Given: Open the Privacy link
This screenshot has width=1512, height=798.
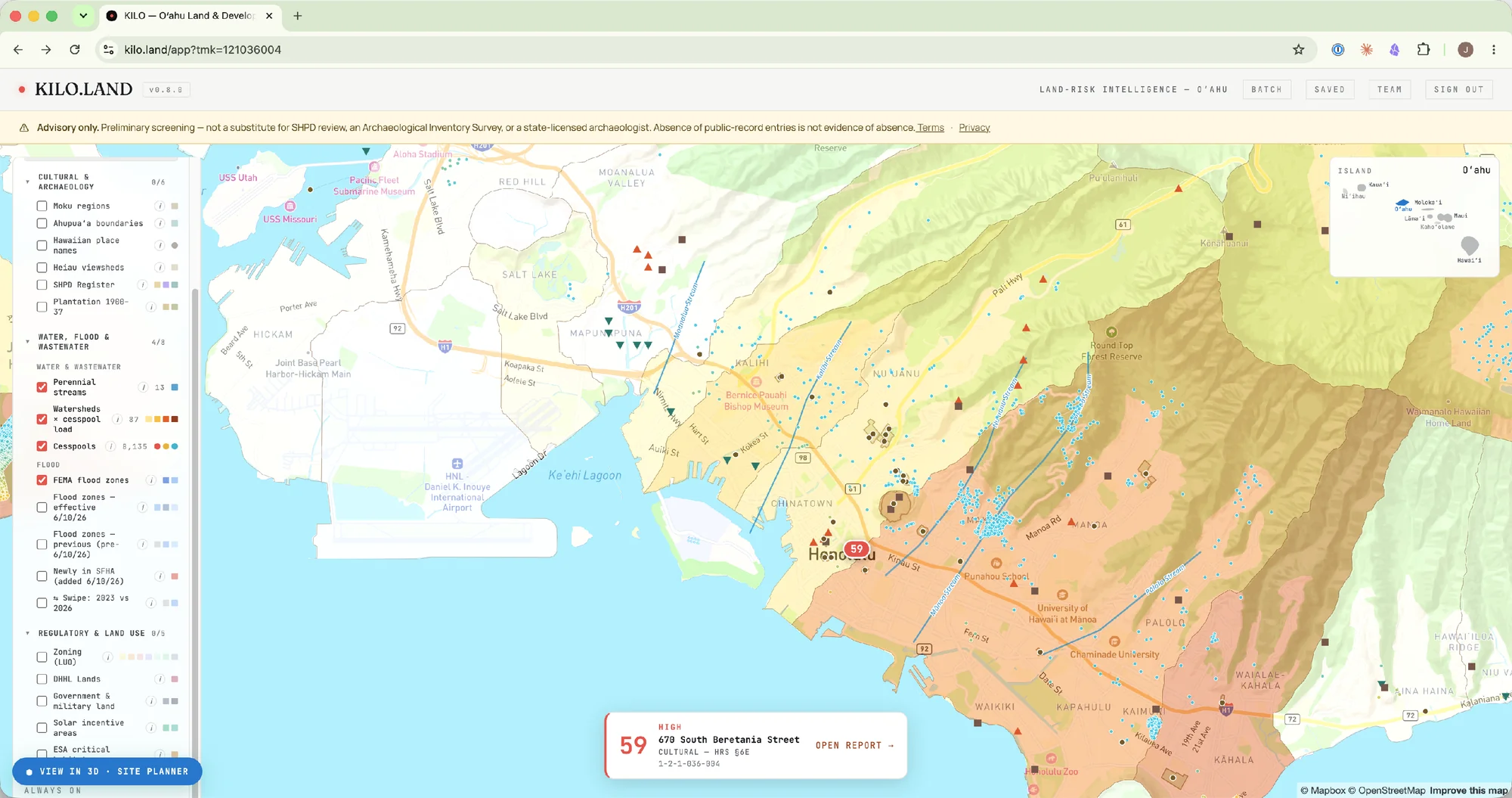Looking at the screenshot, I should 974,128.
